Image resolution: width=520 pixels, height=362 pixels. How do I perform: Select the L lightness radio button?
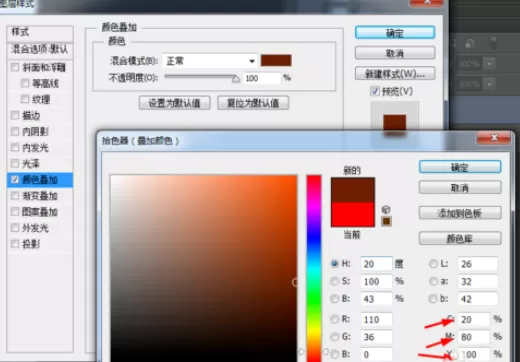(x=433, y=264)
